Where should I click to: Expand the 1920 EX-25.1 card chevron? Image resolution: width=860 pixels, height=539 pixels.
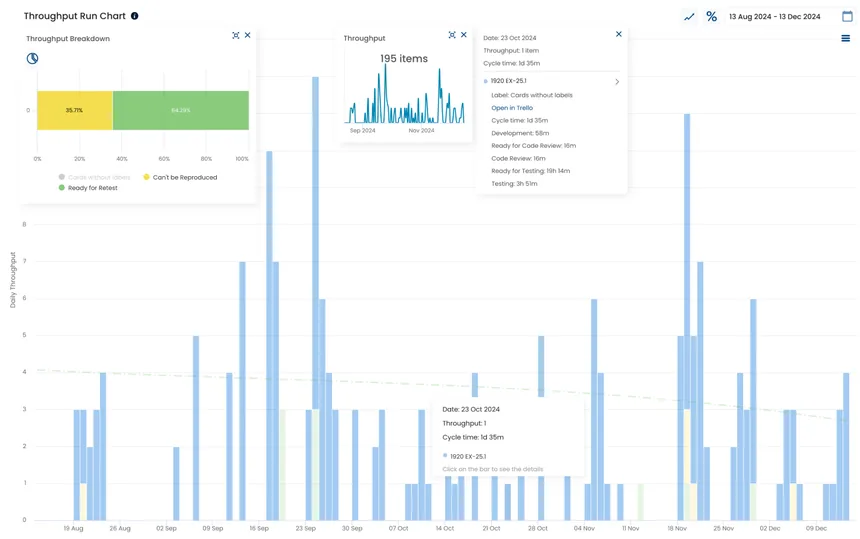coord(617,82)
